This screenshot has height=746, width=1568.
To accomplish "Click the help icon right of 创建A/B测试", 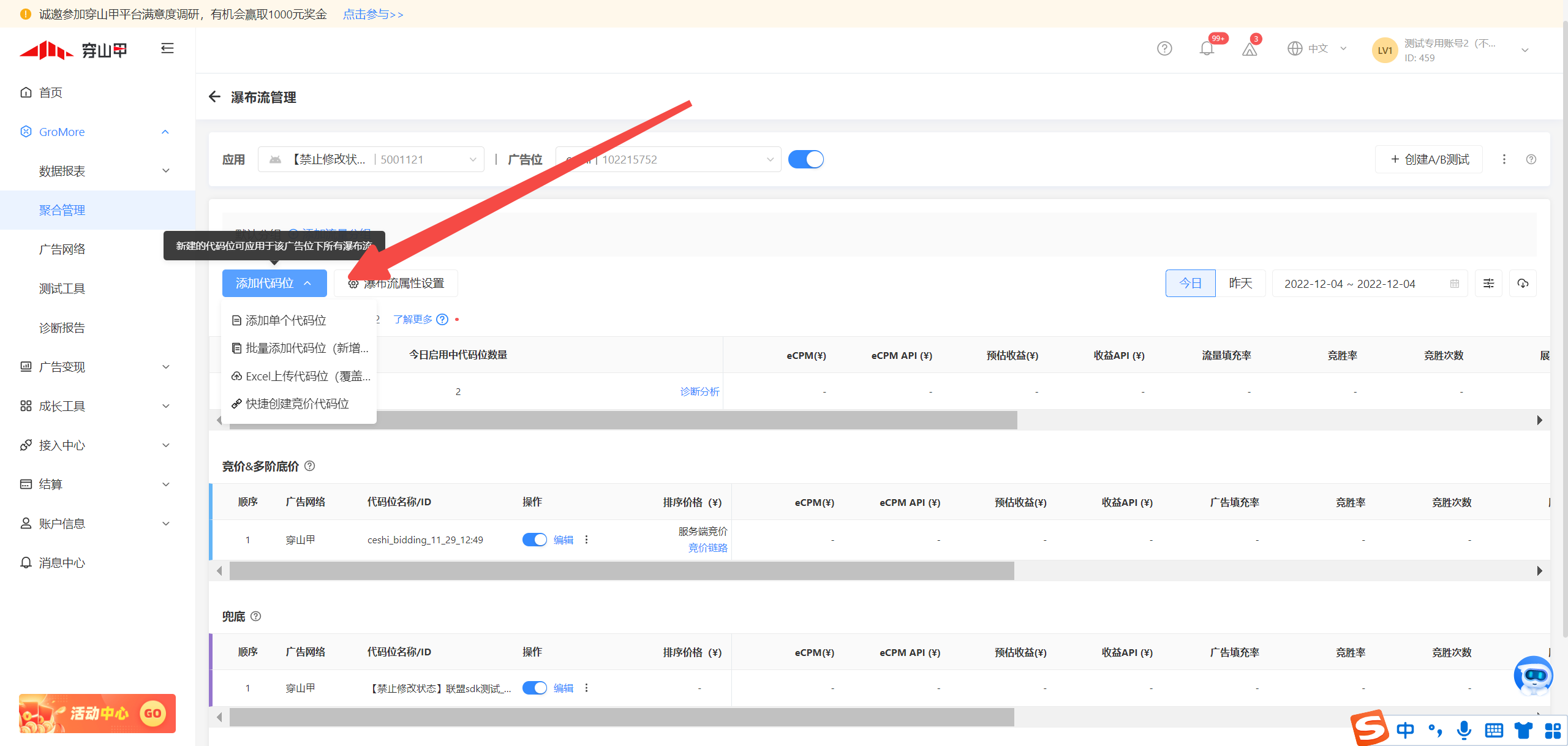I will pyautogui.click(x=1531, y=159).
